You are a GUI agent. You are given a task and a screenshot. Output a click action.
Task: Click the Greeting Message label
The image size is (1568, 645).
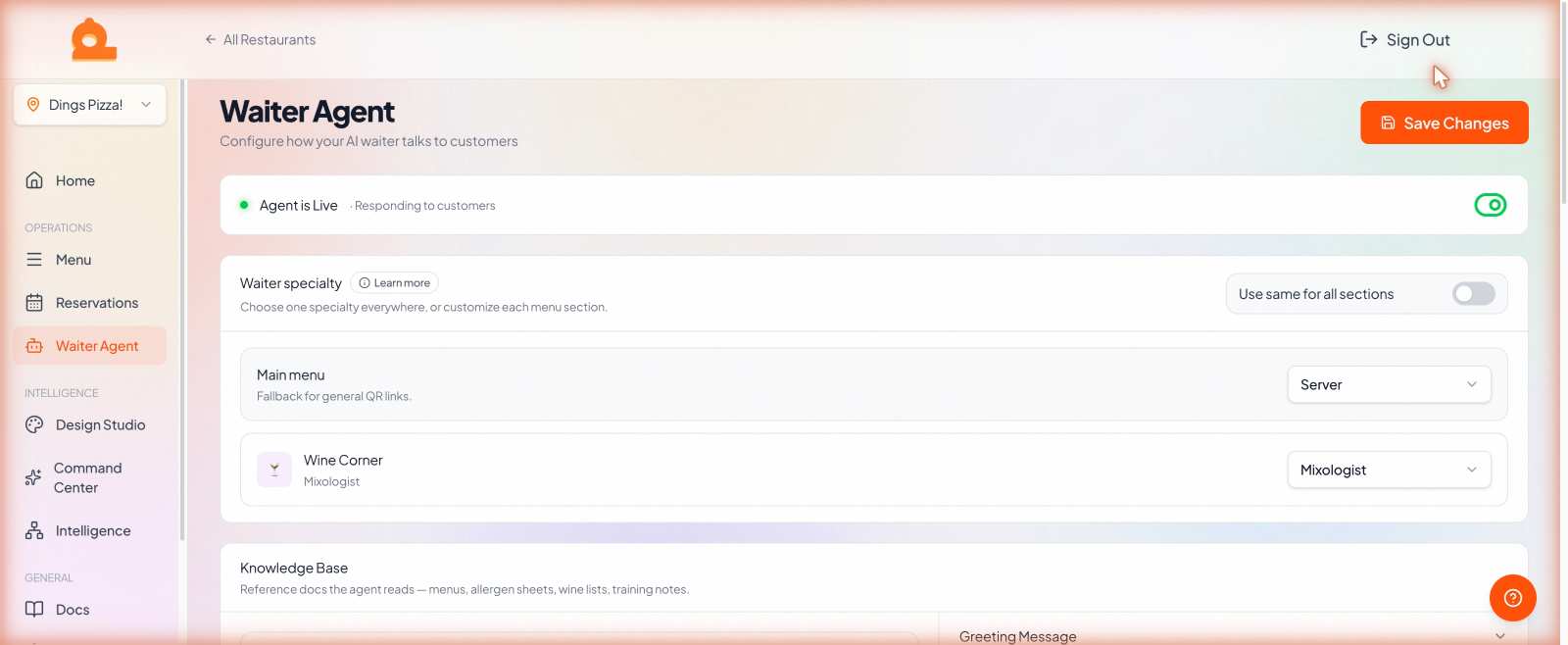(x=1017, y=636)
